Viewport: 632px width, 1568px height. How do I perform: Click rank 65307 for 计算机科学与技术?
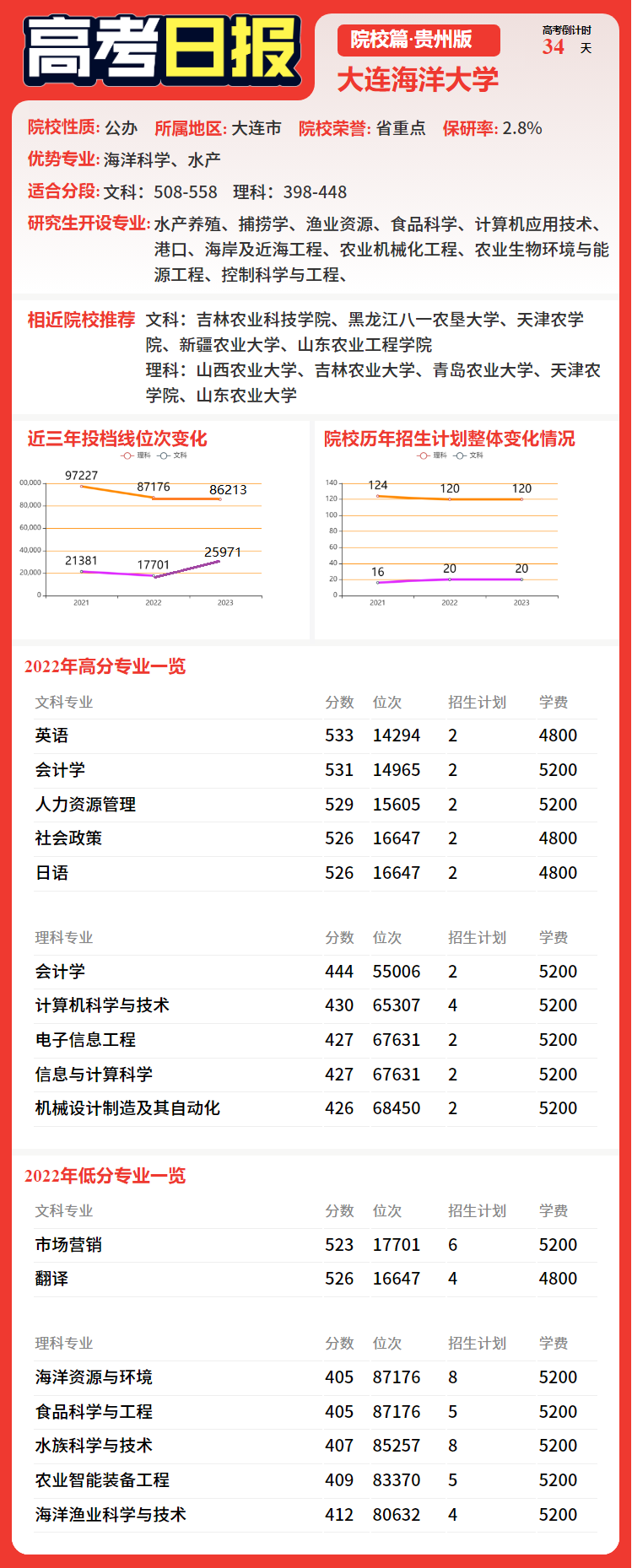click(397, 1005)
